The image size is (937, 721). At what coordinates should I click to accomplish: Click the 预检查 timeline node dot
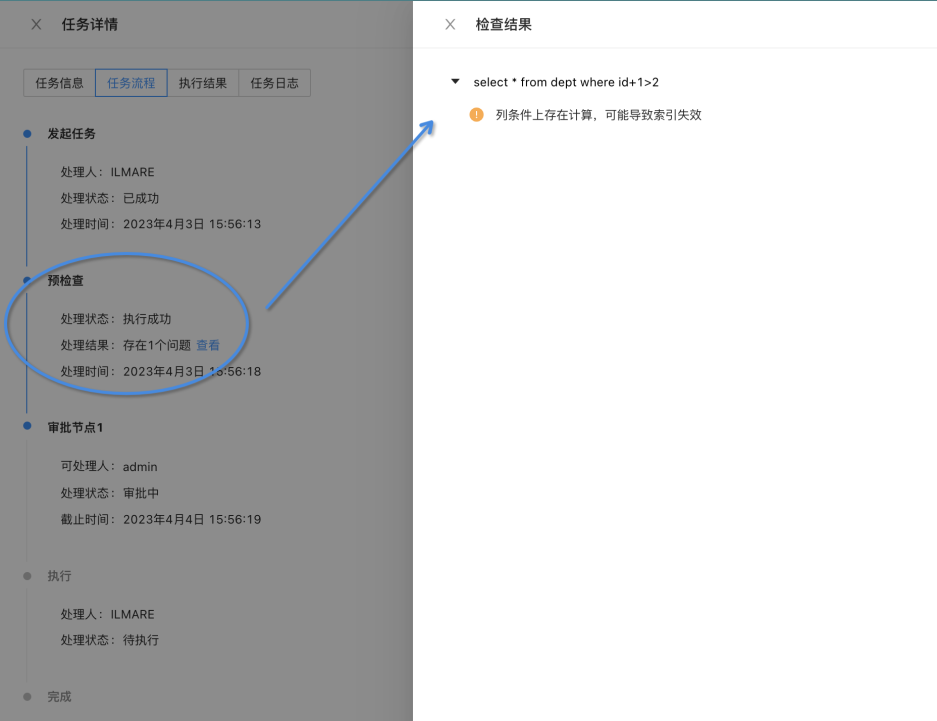[x=25, y=281]
